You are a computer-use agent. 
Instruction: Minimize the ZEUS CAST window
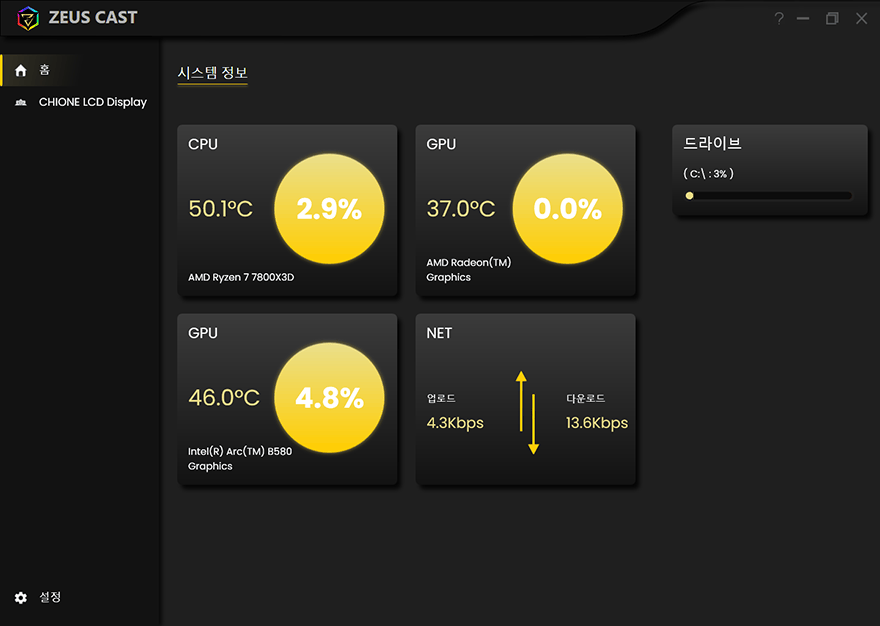coord(803,19)
